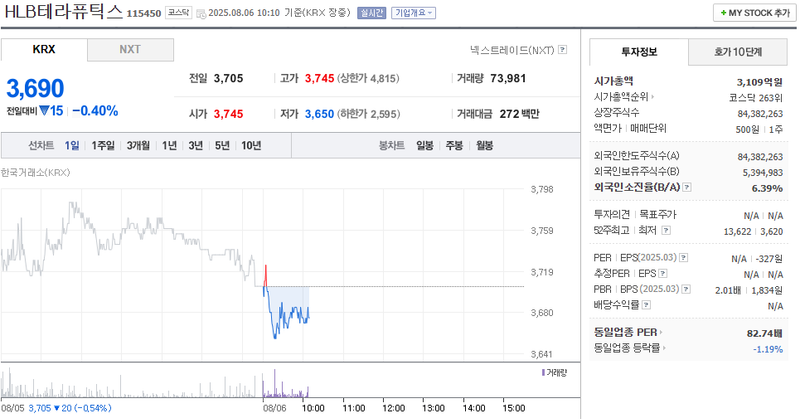
Task: Click the arrow next to 동일업종 PER
Action: tap(661, 332)
